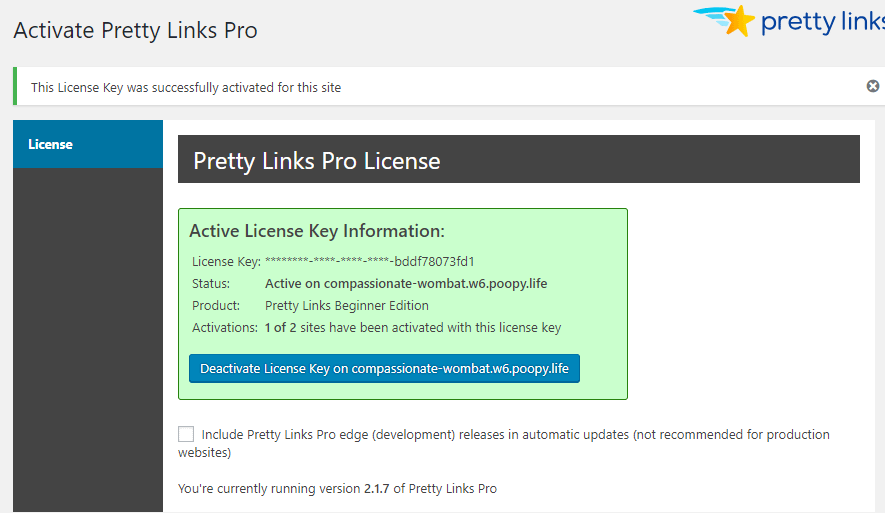Click the Active License Key Information heading
Image resolution: width=885 pixels, height=513 pixels.
(x=317, y=231)
